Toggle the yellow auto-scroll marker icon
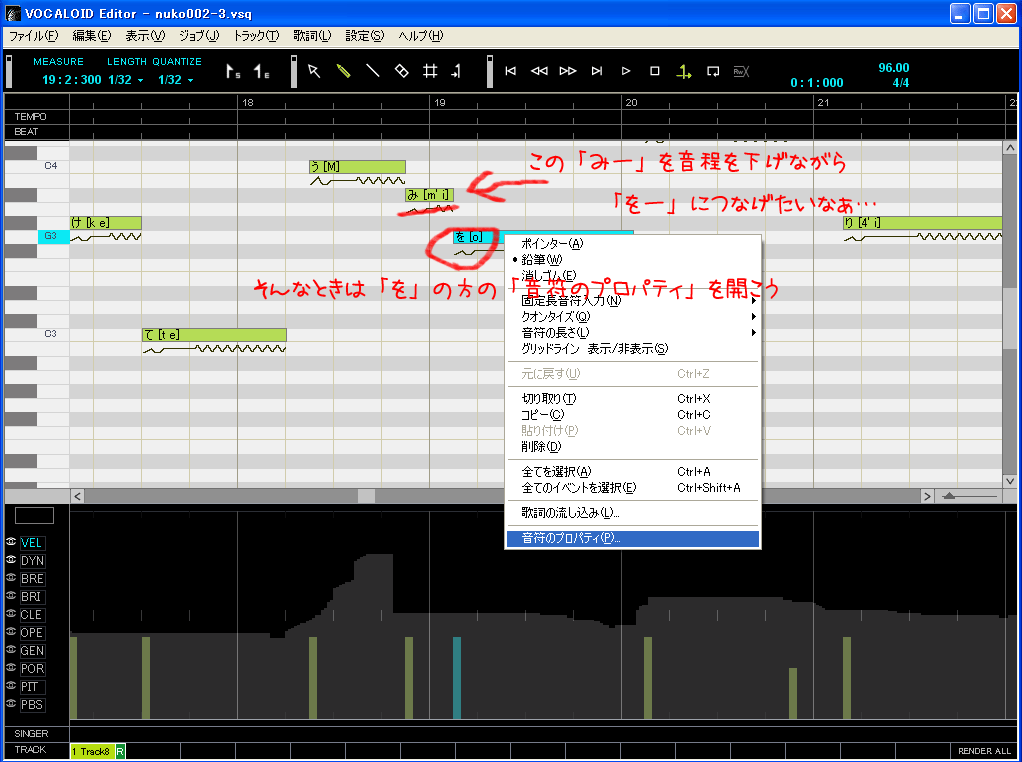The width and height of the screenshot is (1022, 762). coord(684,72)
